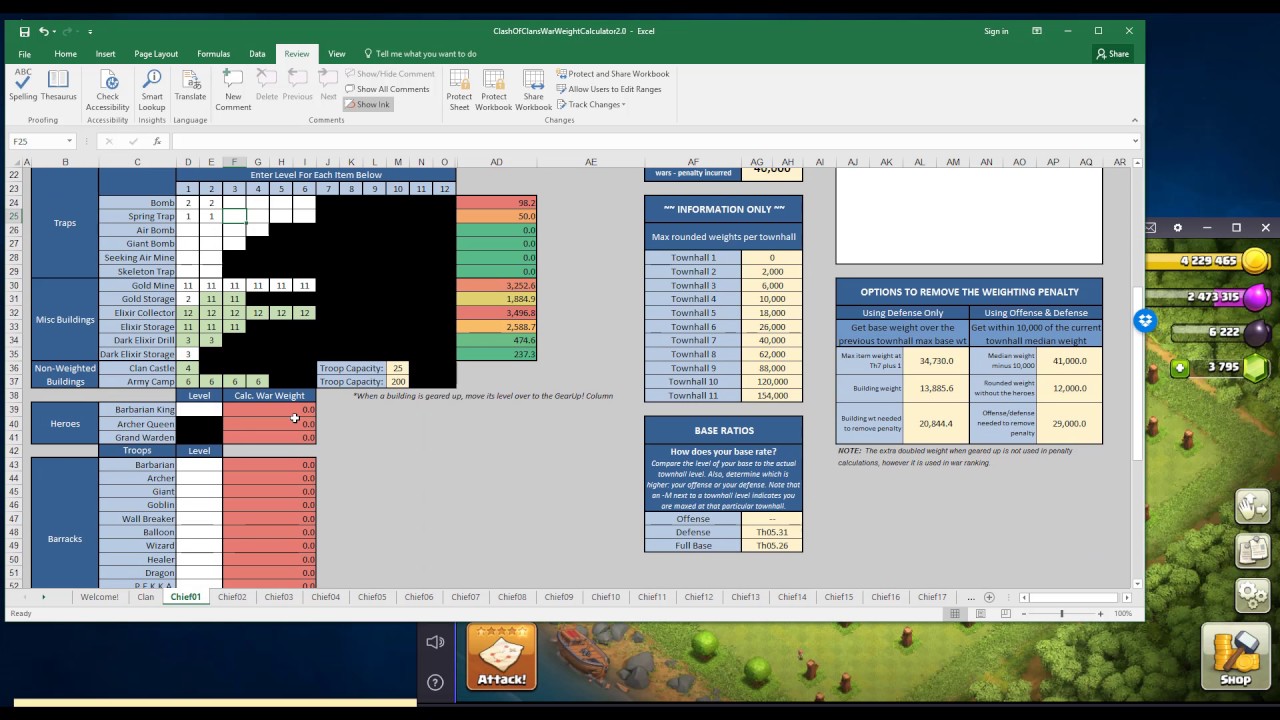Switch to the Insert ribbon tab

point(105,54)
